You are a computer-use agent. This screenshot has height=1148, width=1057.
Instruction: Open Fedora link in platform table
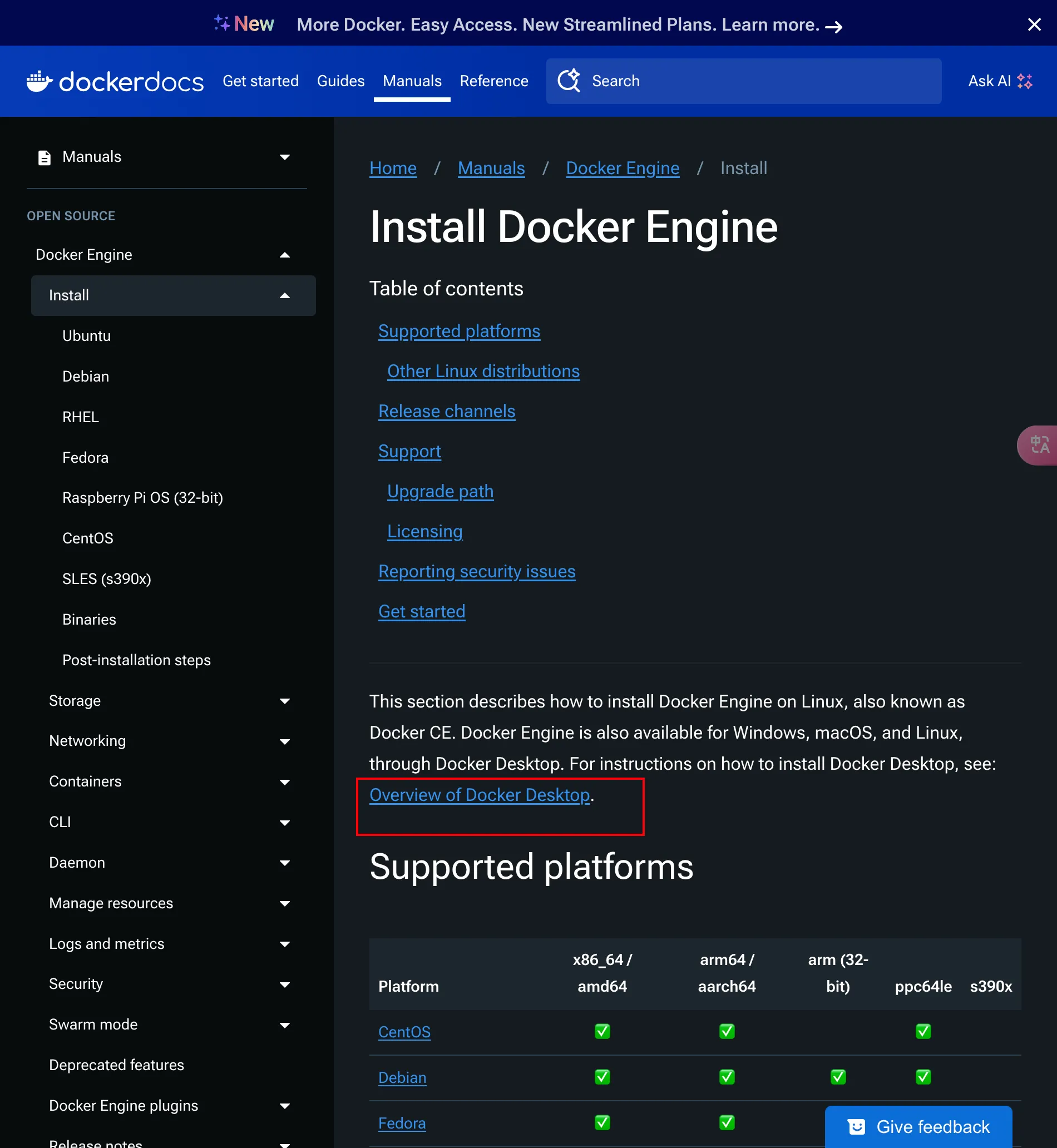coord(402,1123)
